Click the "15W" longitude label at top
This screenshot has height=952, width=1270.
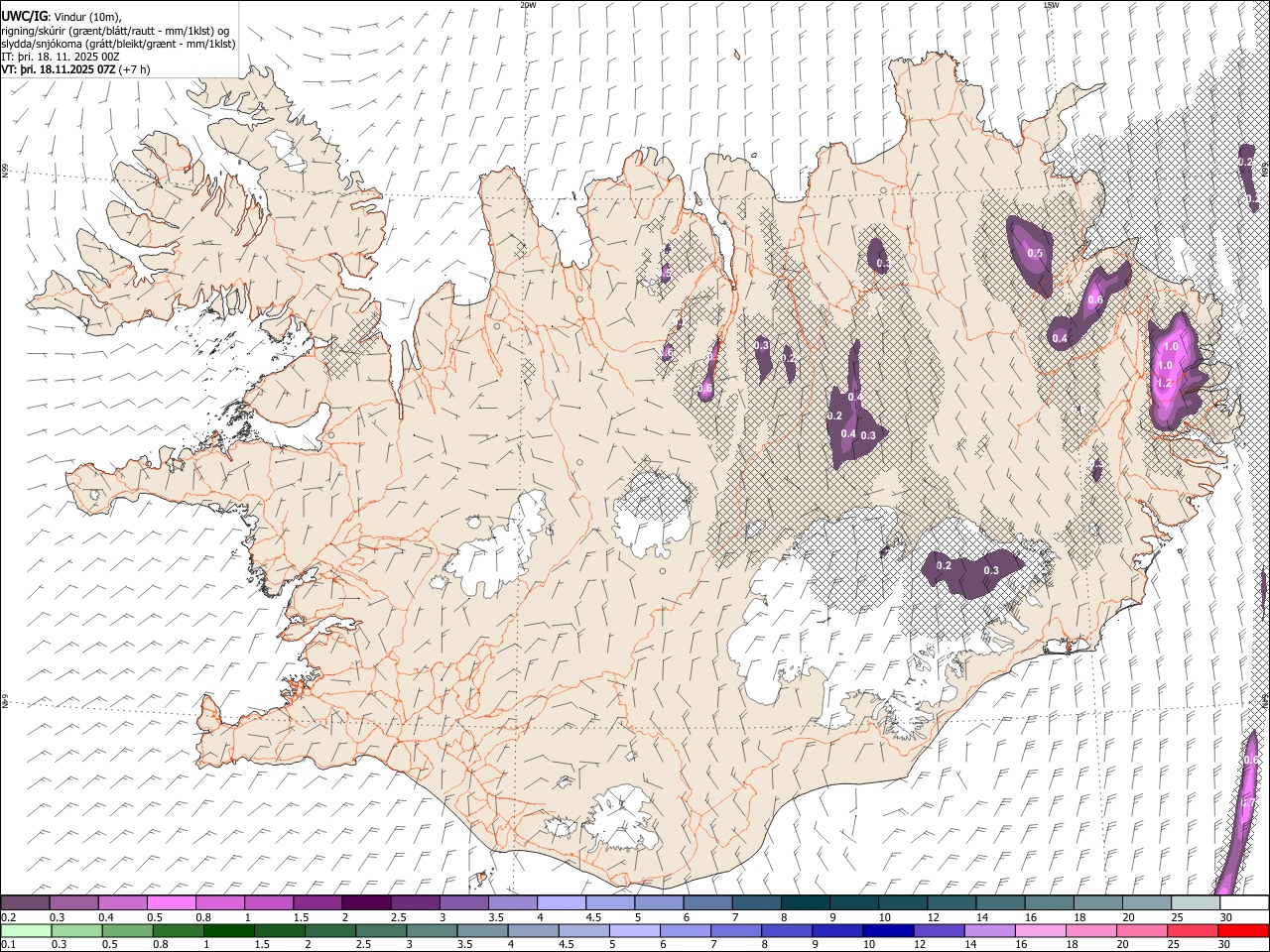click(x=1051, y=5)
